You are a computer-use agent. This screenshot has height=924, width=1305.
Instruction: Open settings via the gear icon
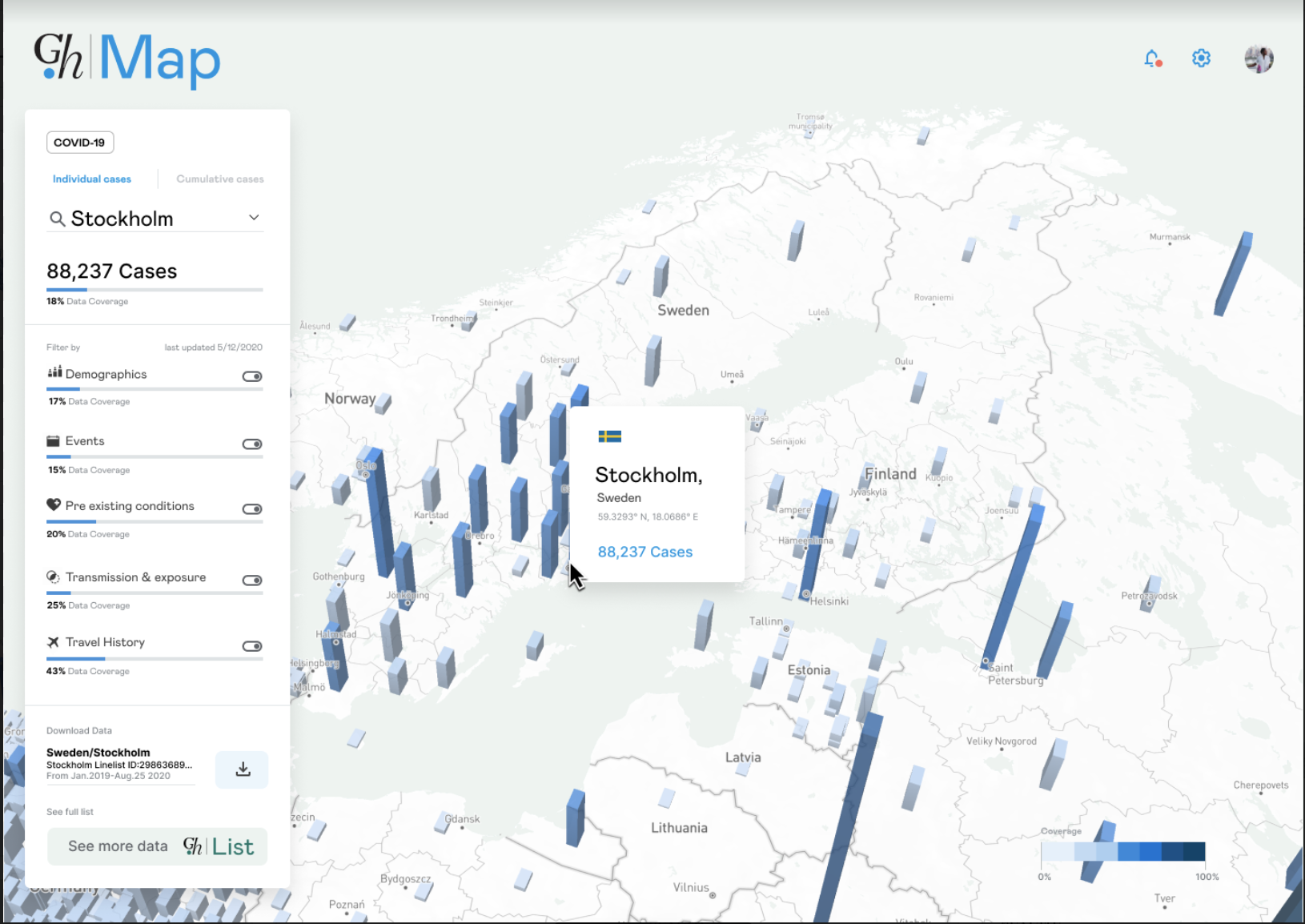tap(1201, 58)
